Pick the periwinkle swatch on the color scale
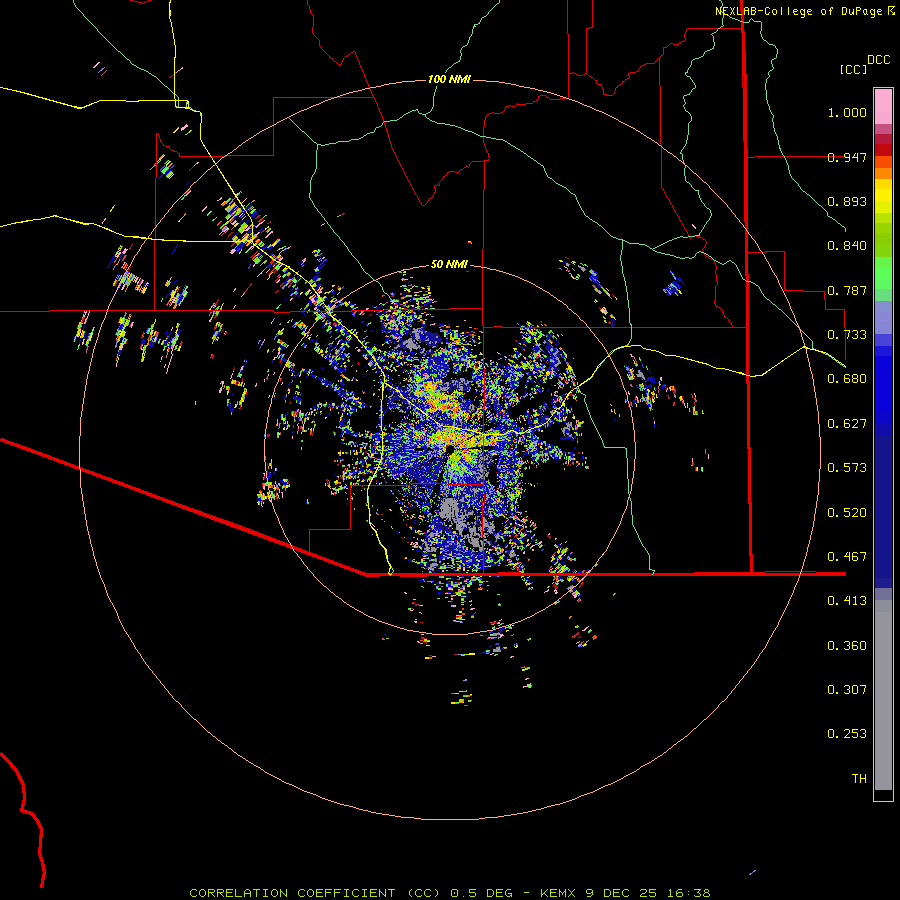Image resolution: width=900 pixels, height=900 pixels. [883, 317]
